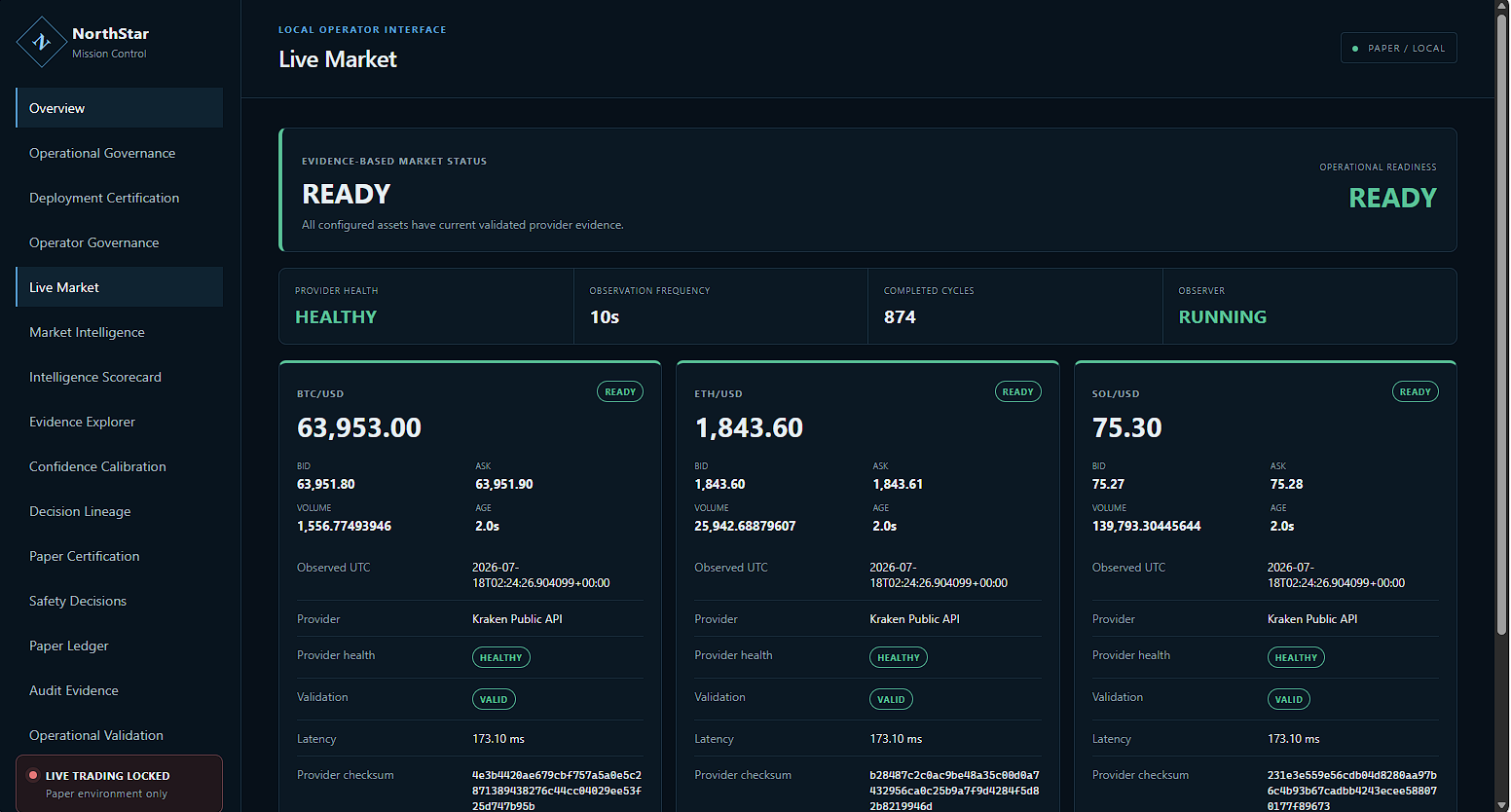
Task: Click the Live Market page heading
Action: 338,59
